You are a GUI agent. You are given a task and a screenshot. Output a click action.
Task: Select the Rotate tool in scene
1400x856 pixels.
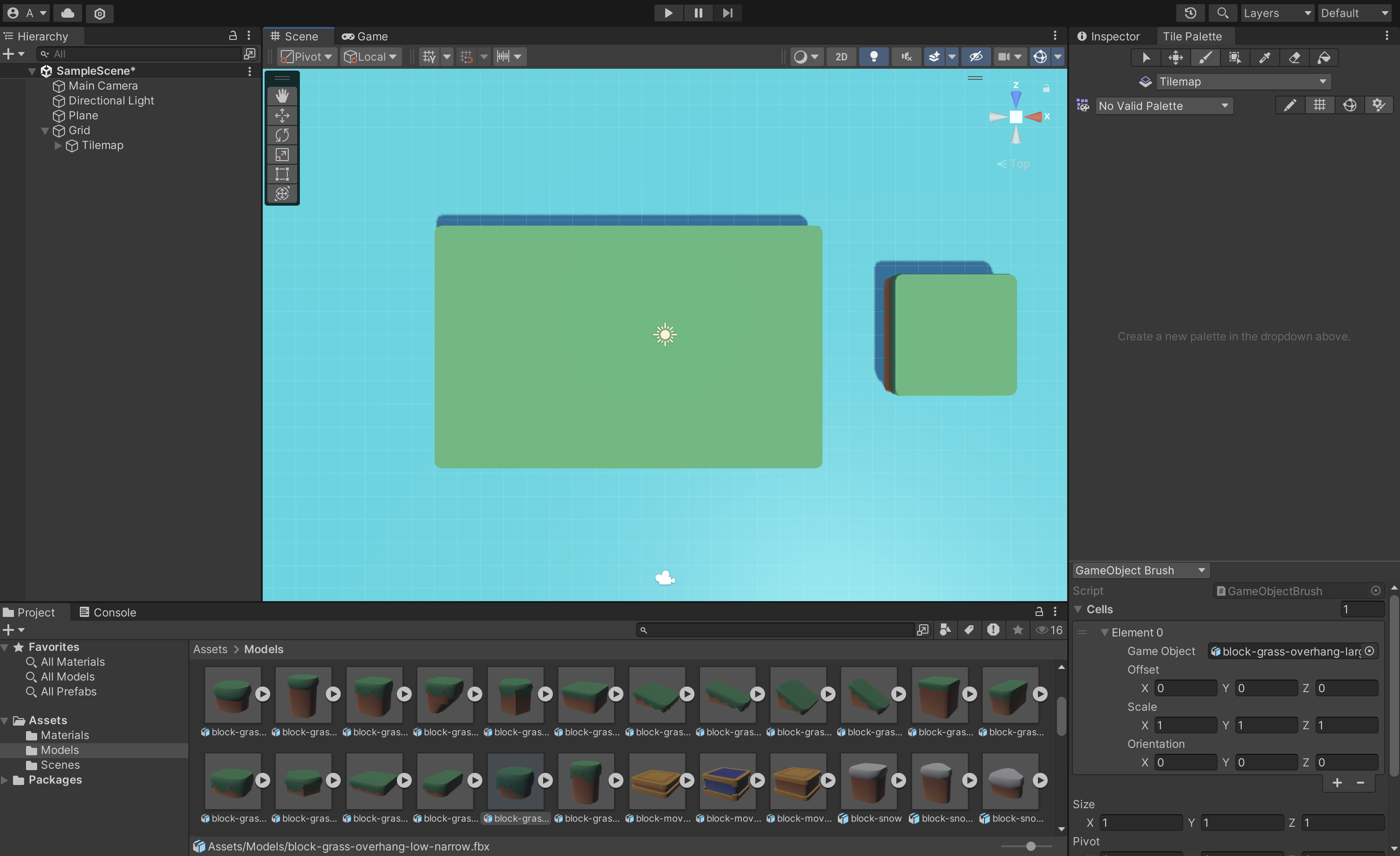coord(282,135)
